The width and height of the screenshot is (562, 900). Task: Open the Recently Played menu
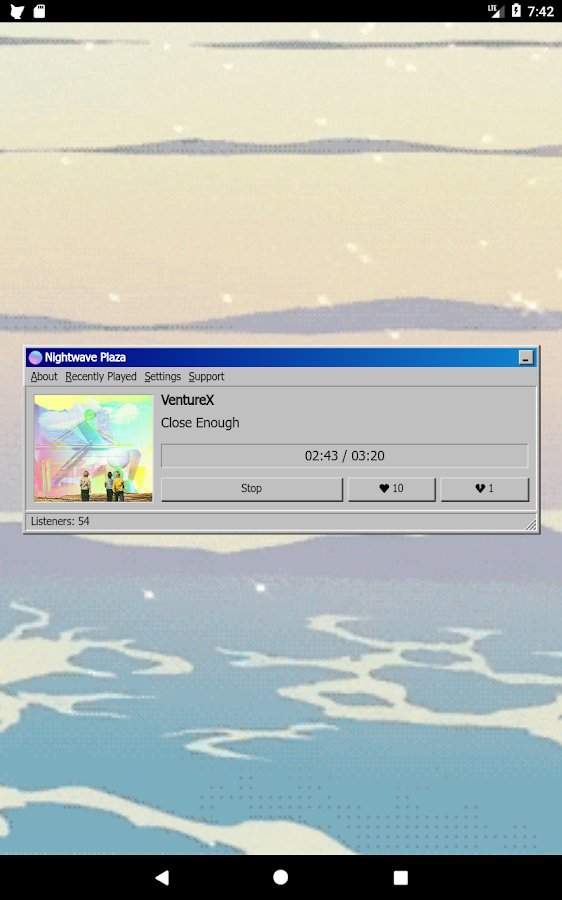(101, 377)
